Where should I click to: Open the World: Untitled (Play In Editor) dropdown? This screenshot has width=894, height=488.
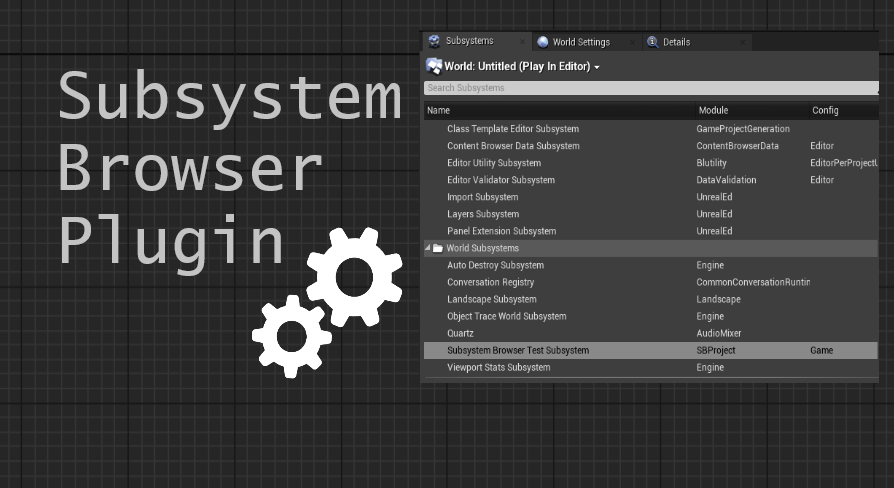click(x=521, y=67)
